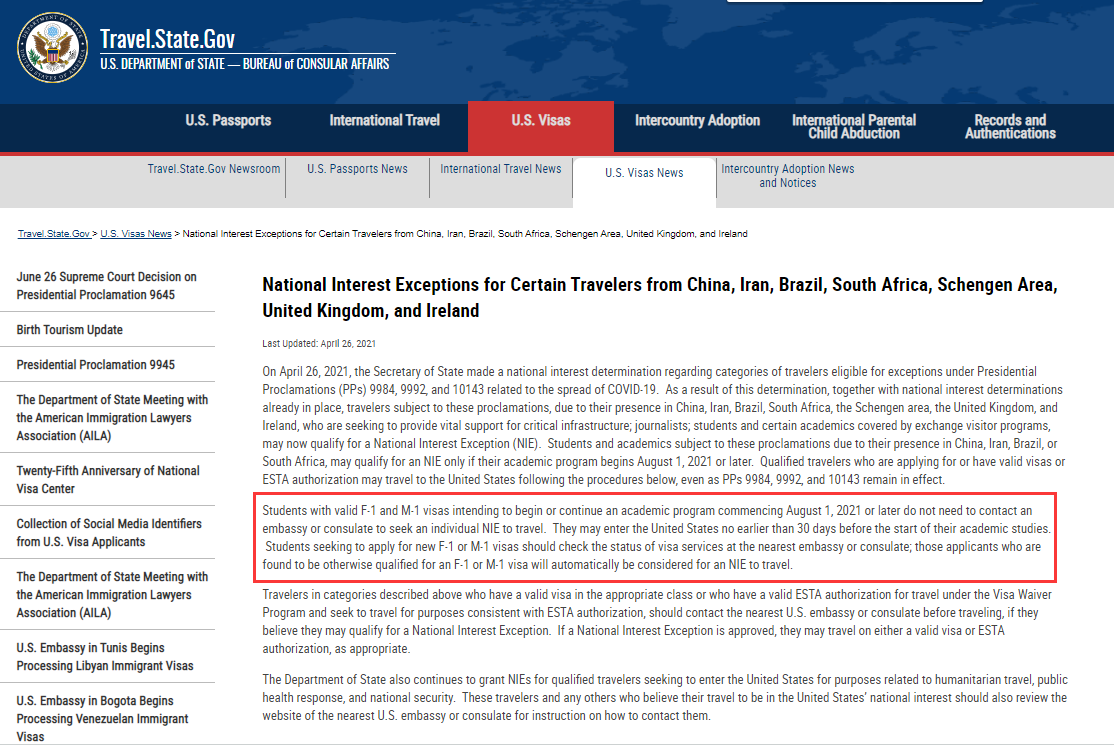Open Intercountry Adoption News and Notices tab

(x=788, y=175)
